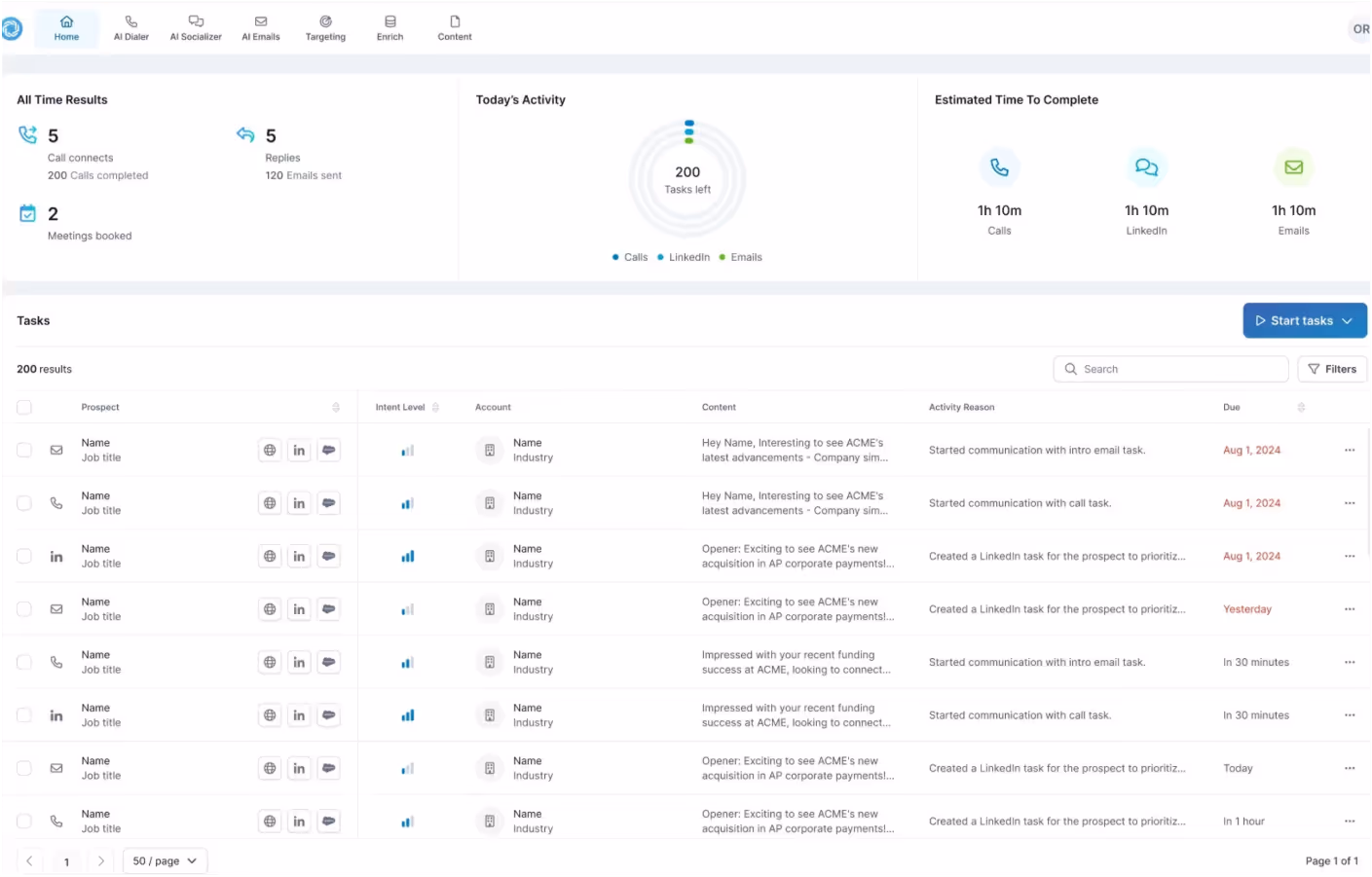Click the Call connects phone icon
Screen dimensions: 1372x877
[28, 134]
